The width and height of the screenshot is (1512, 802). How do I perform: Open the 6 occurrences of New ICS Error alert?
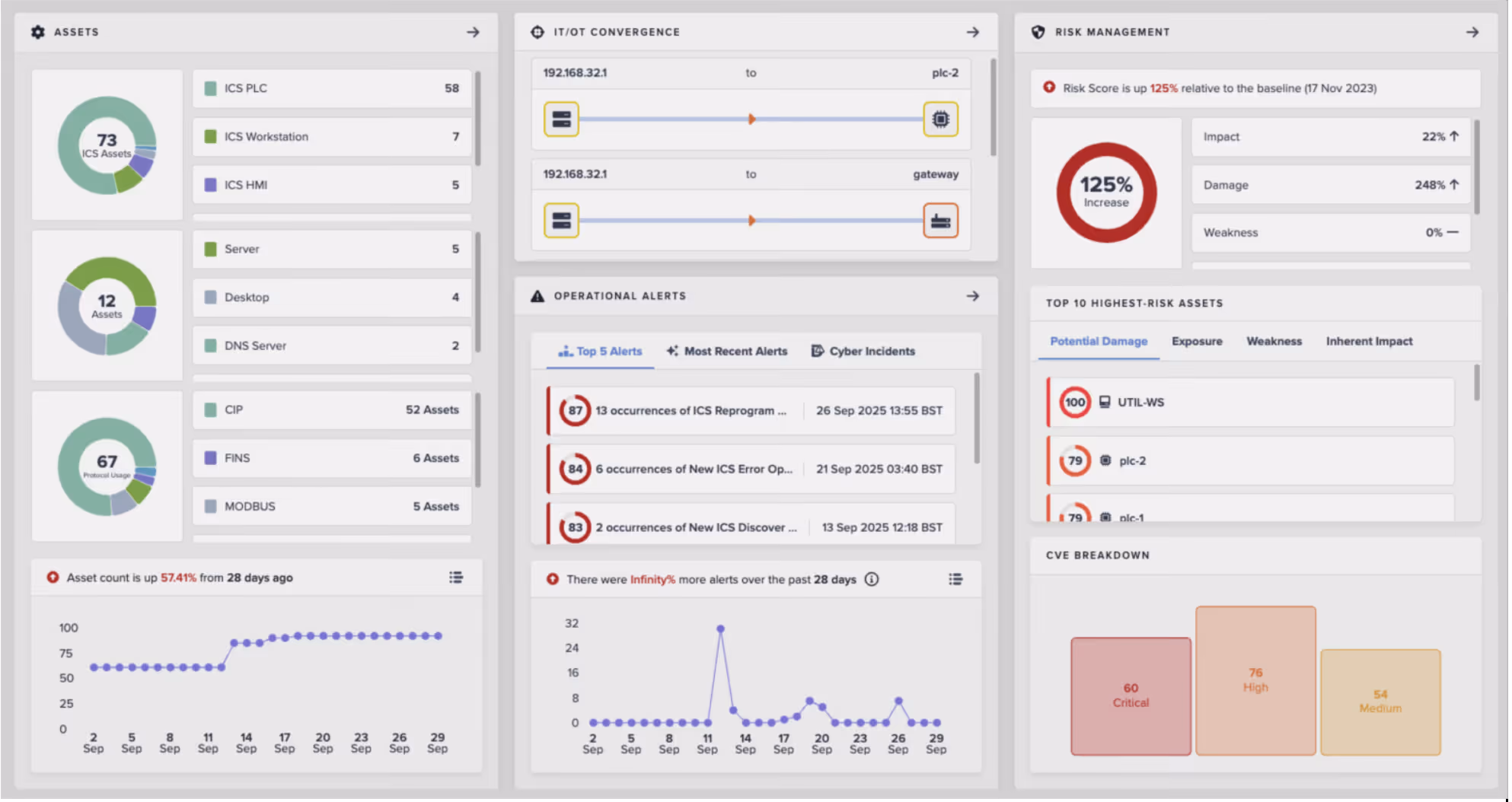(751, 469)
